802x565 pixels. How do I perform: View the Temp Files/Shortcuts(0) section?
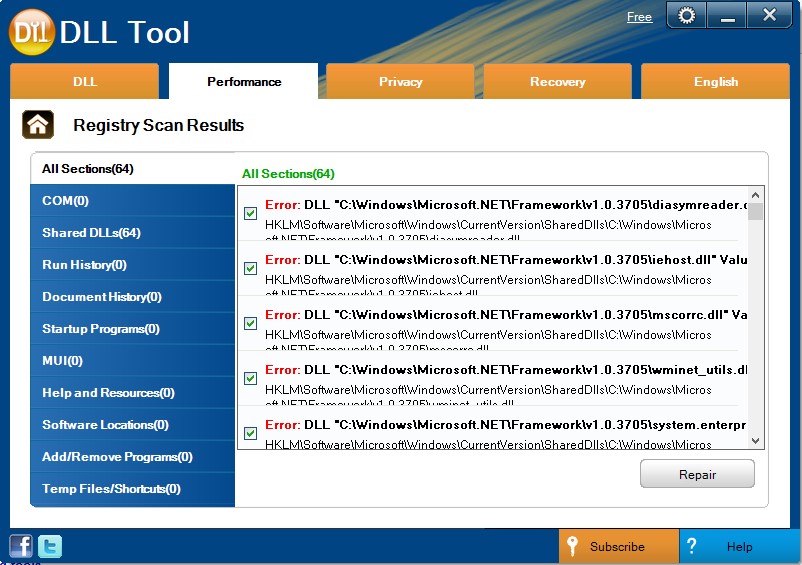[132, 489]
